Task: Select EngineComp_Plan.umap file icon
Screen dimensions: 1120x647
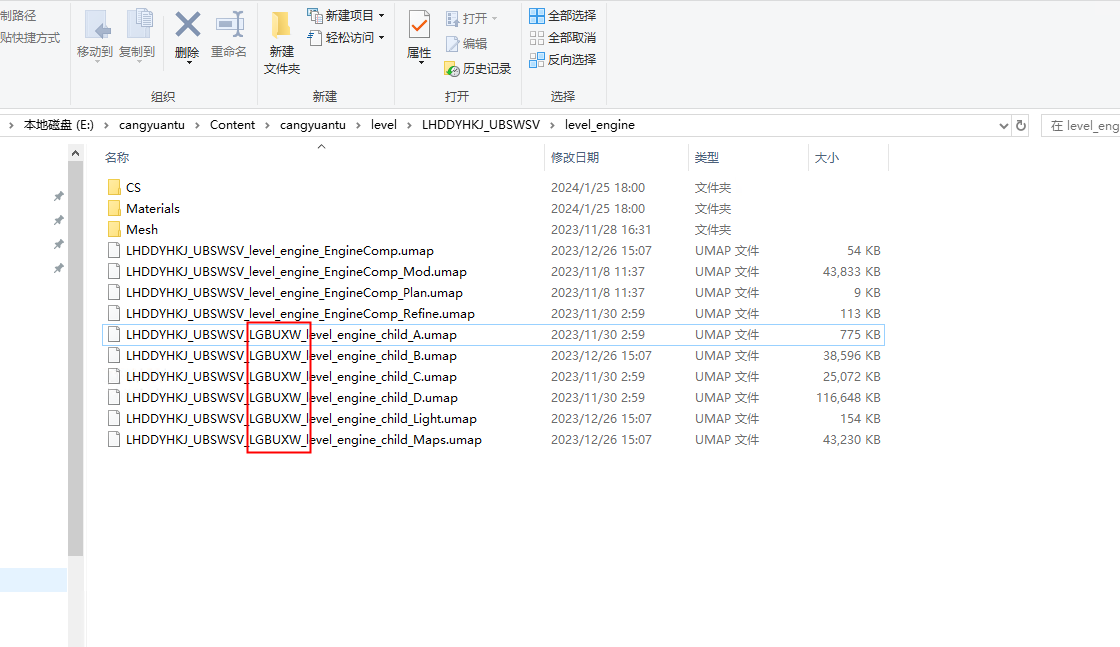Action: click(x=114, y=293)
